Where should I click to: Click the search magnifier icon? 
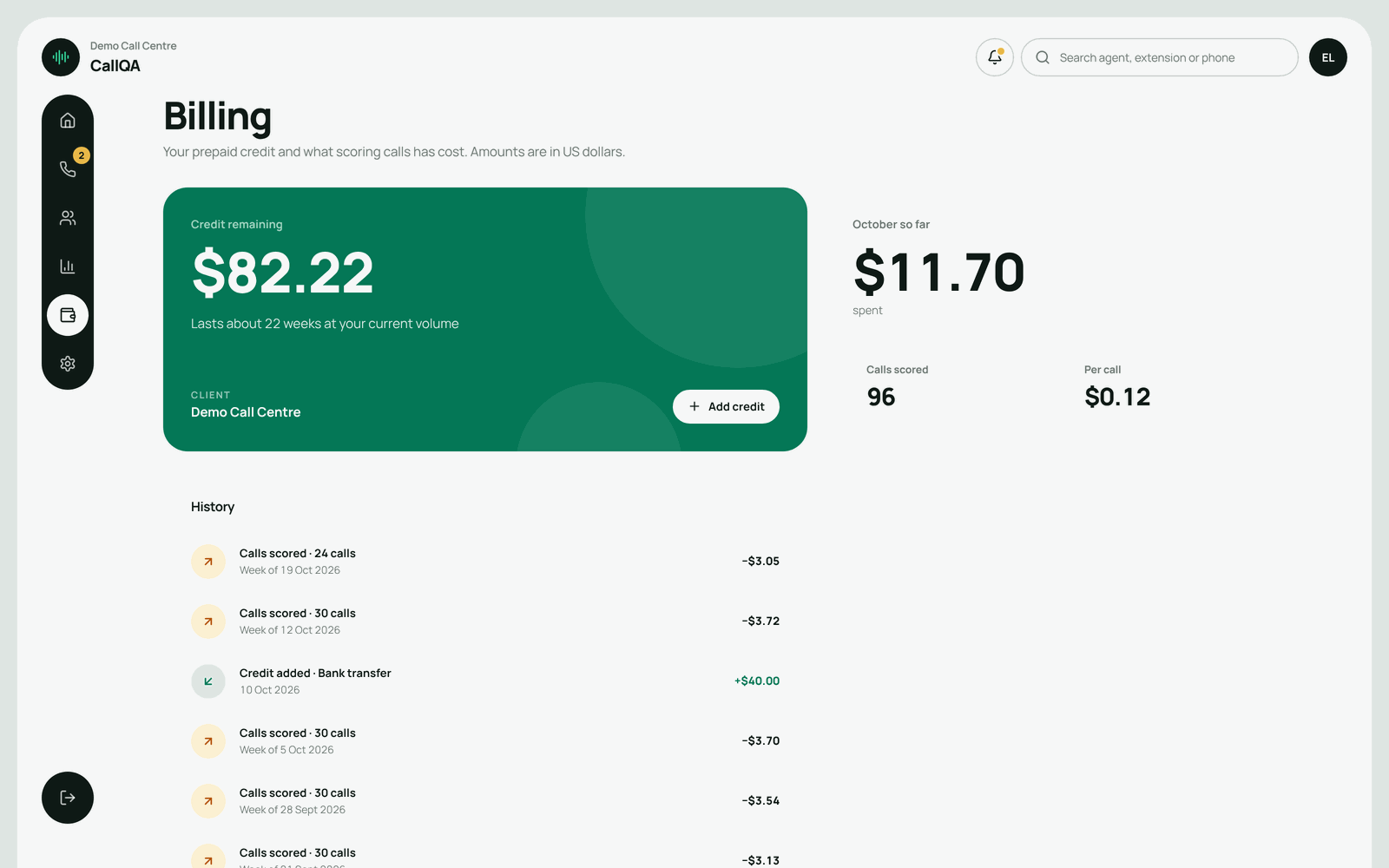tap(1043, 57)
